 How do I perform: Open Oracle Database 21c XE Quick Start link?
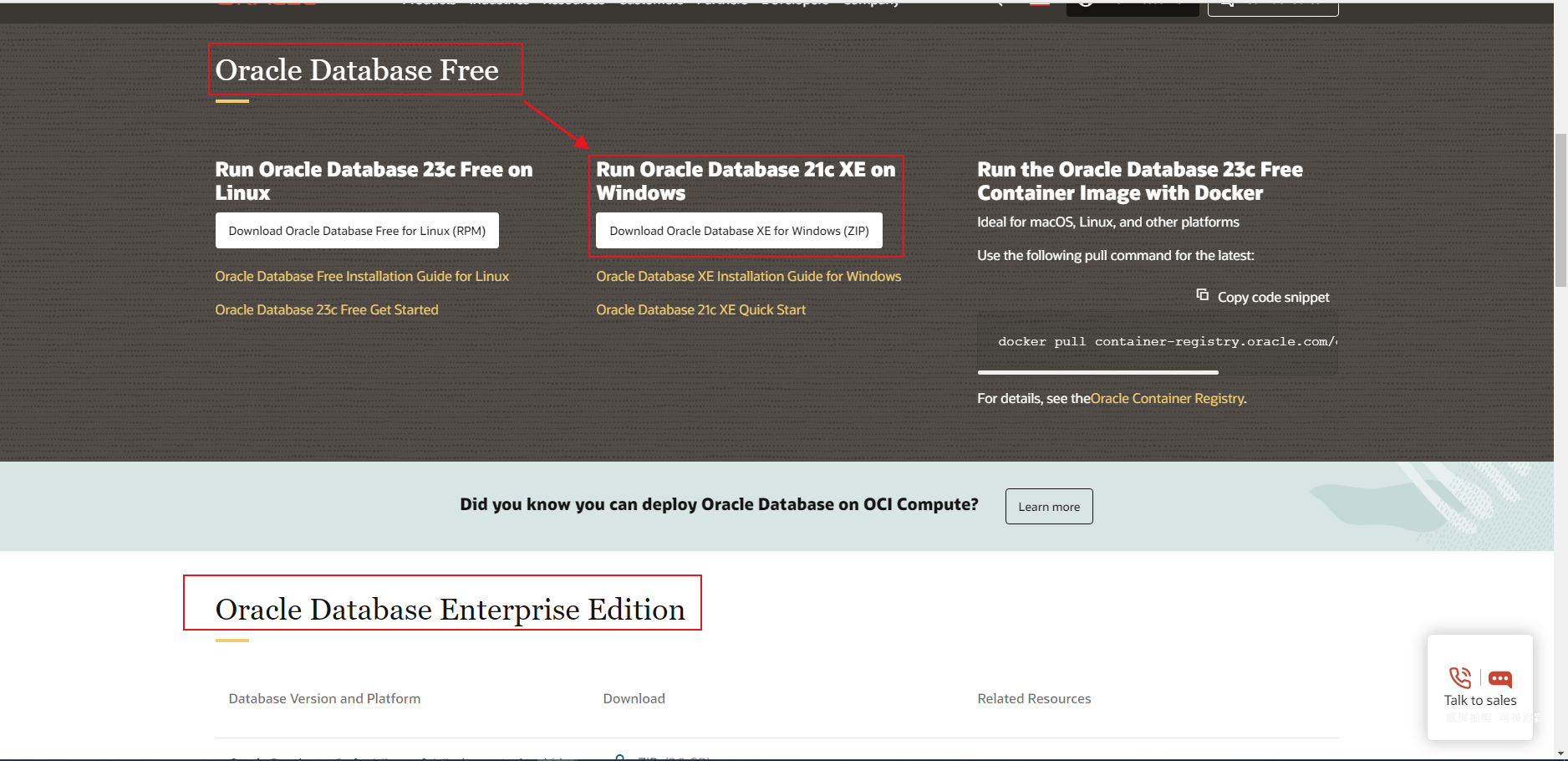coord(701,309)
